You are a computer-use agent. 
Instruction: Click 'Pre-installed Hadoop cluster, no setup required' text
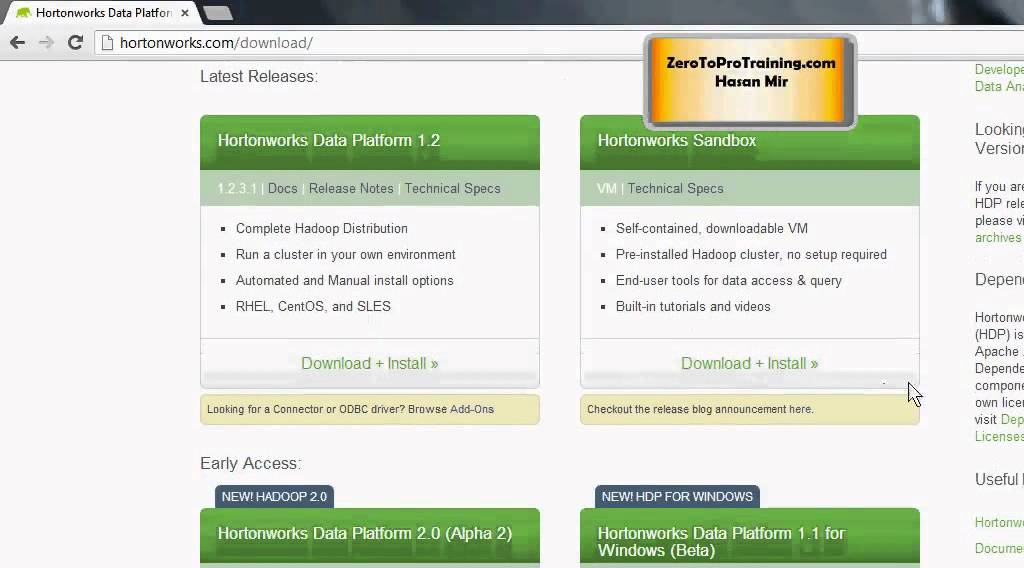(x=751, y=255)
